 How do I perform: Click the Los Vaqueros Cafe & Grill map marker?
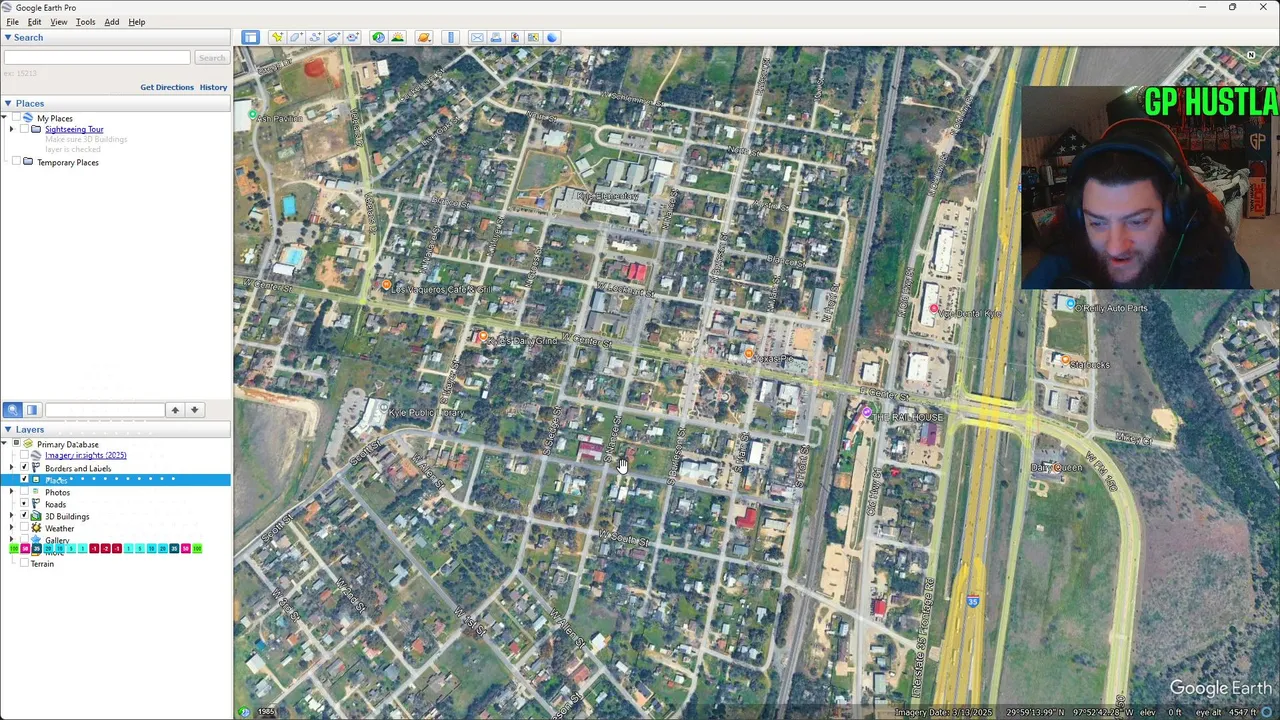[386, 286]
